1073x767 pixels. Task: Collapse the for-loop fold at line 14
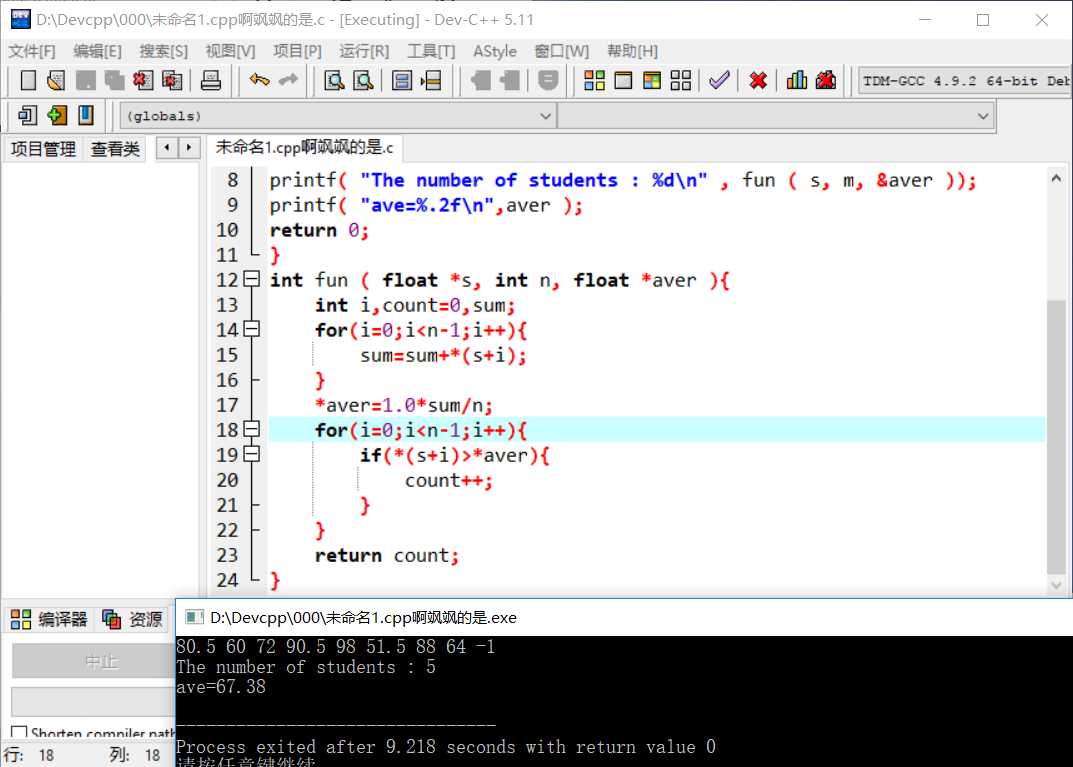252,329
